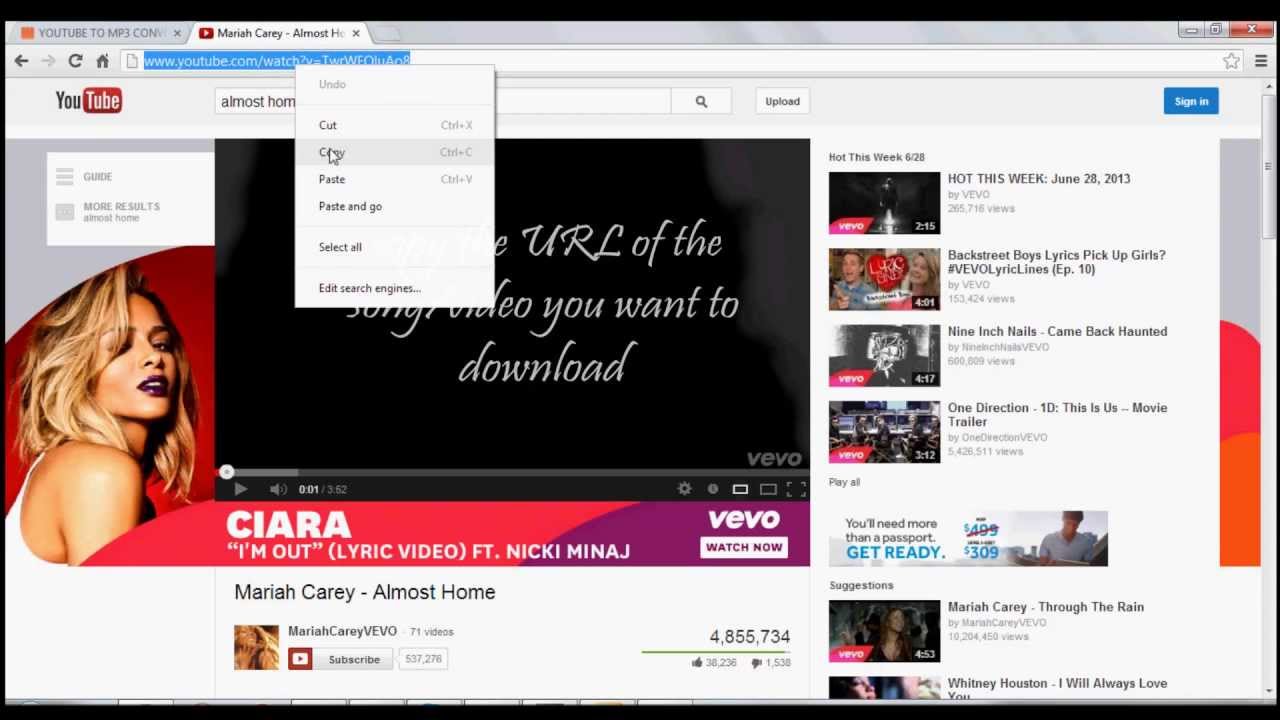Open Mariah Carey - Through The Rain link

[x=1046, y=607]
